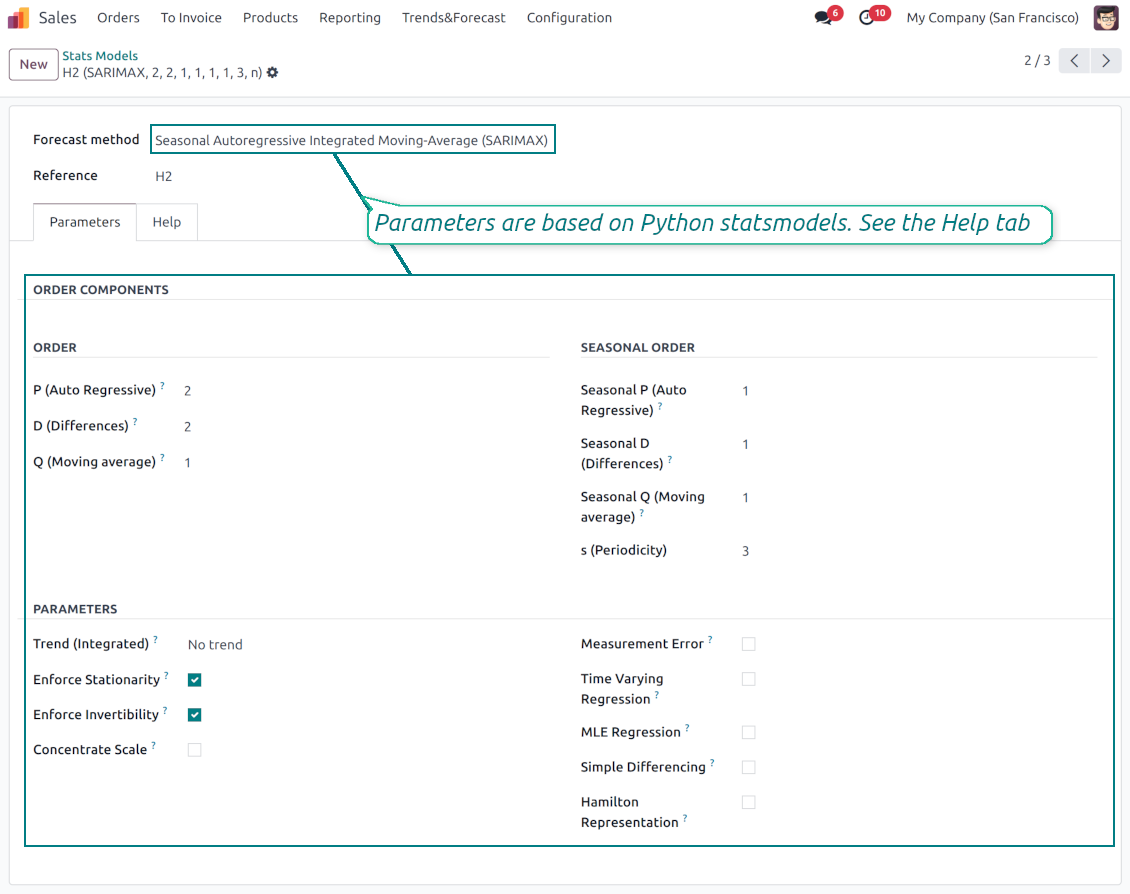Open the Trend (Integrated) No trend selector
Screen dimensions: 1130x894
click(215, 645)
